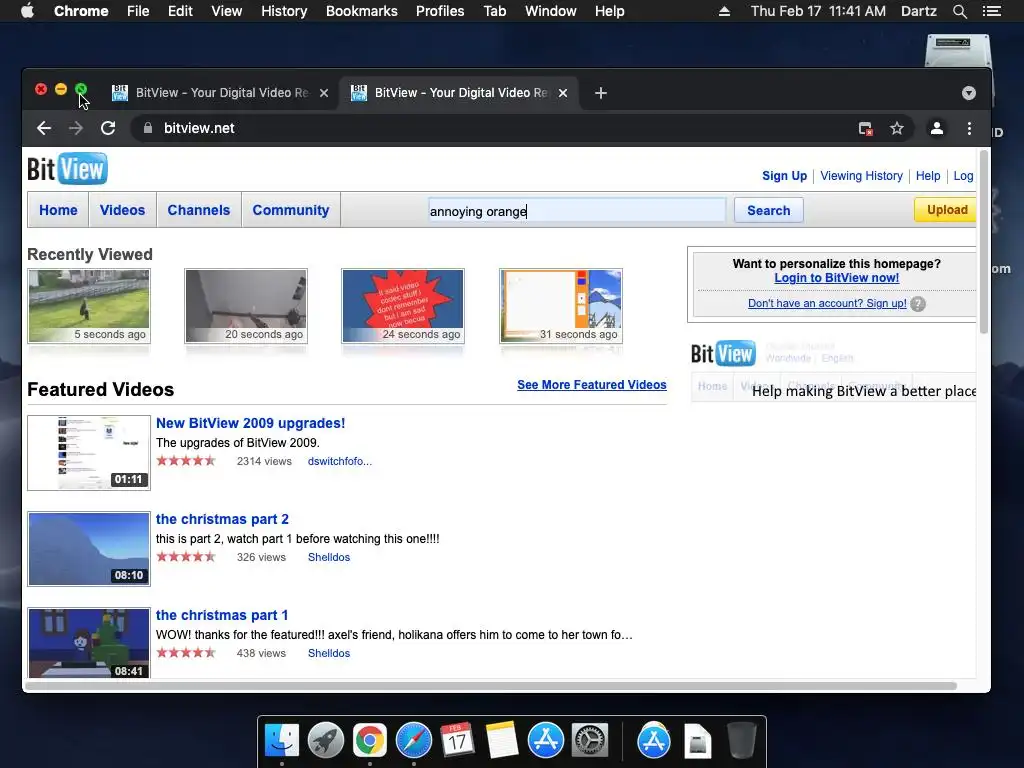
Task: Open the File menu
Action: point(138,11)
